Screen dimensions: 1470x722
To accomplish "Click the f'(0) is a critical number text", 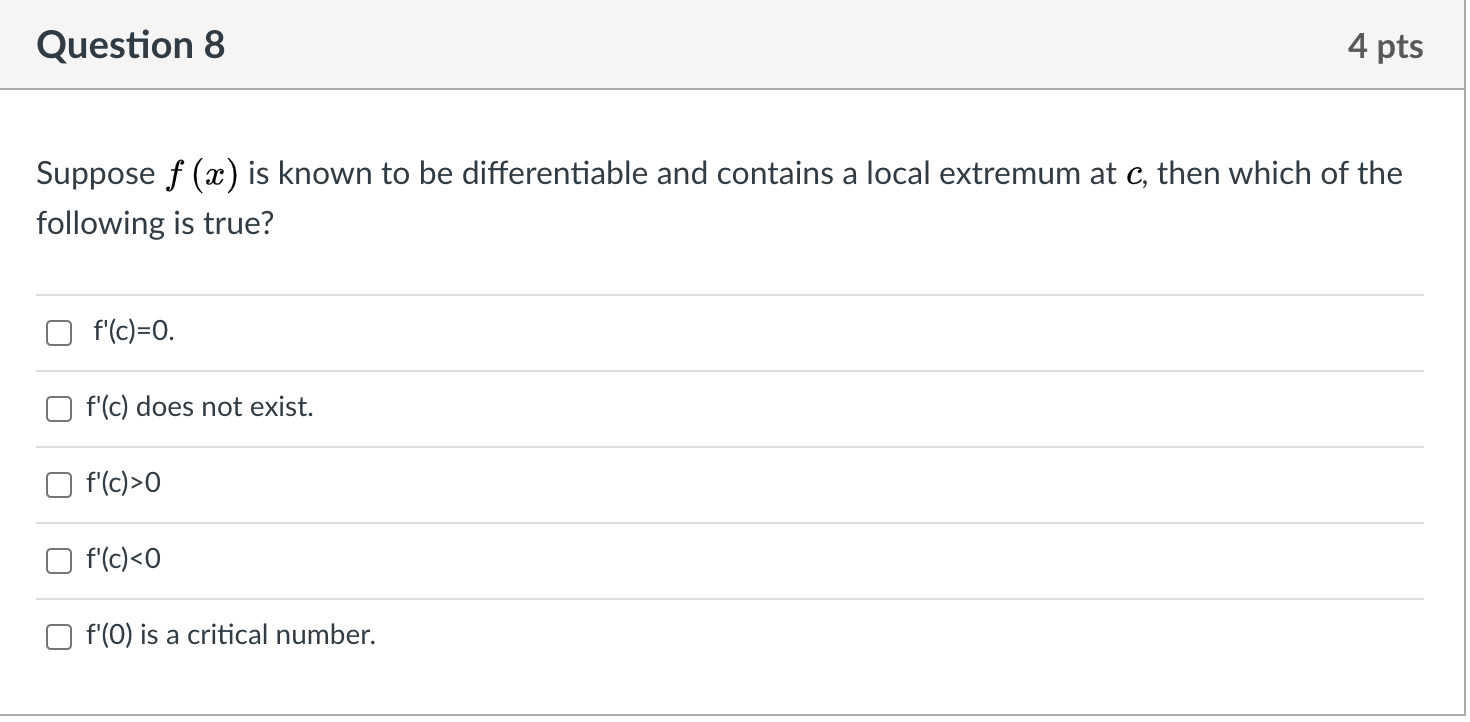I will (x=230, y=635).
